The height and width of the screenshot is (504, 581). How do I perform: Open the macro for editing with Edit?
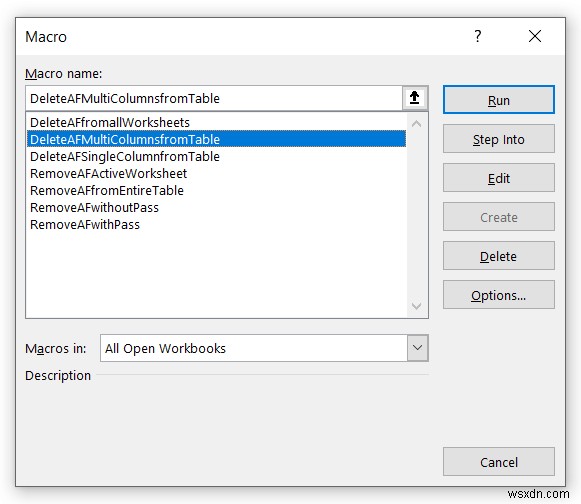coord(498,178)
